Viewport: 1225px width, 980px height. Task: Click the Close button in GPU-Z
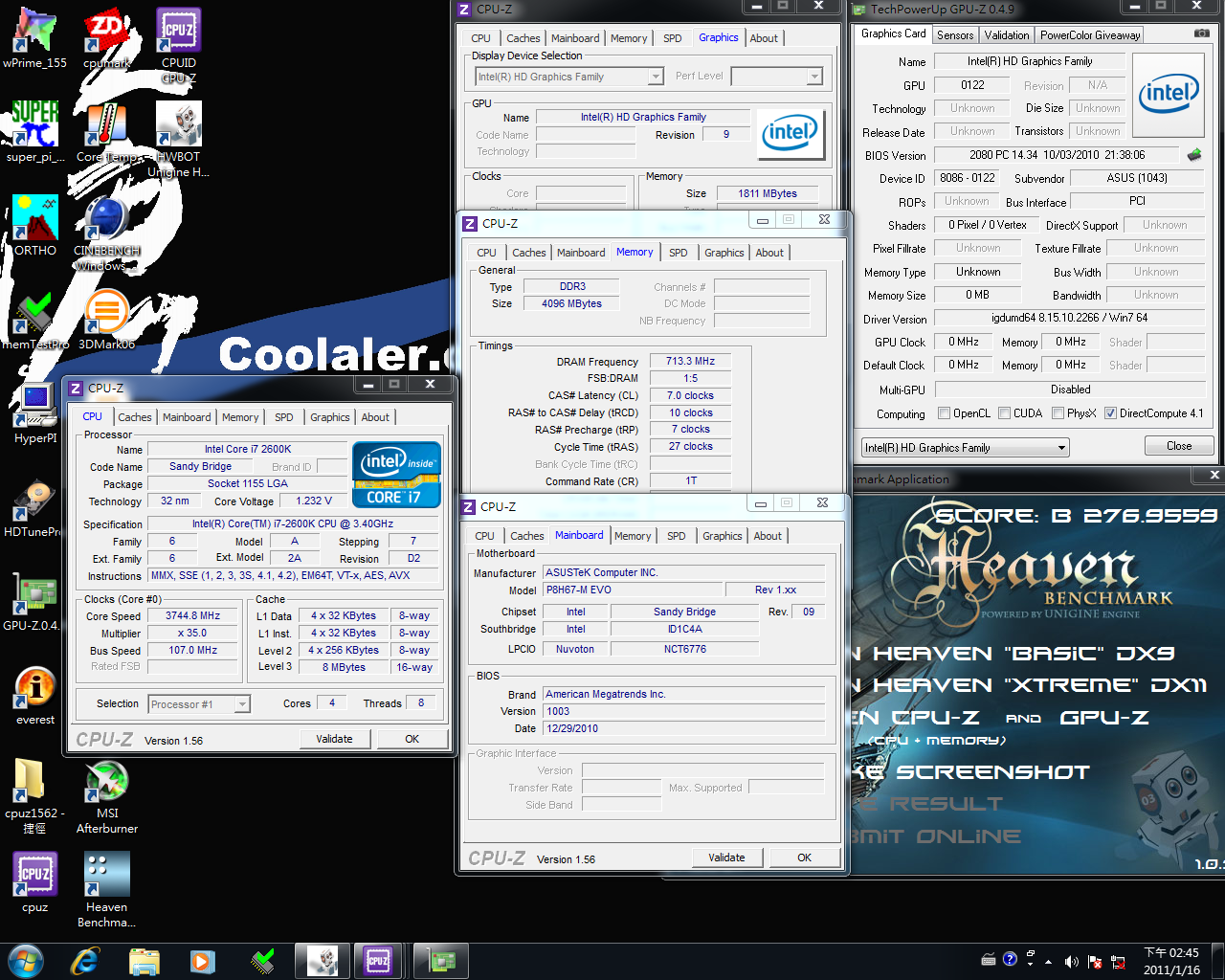(x=1179, y=446)
